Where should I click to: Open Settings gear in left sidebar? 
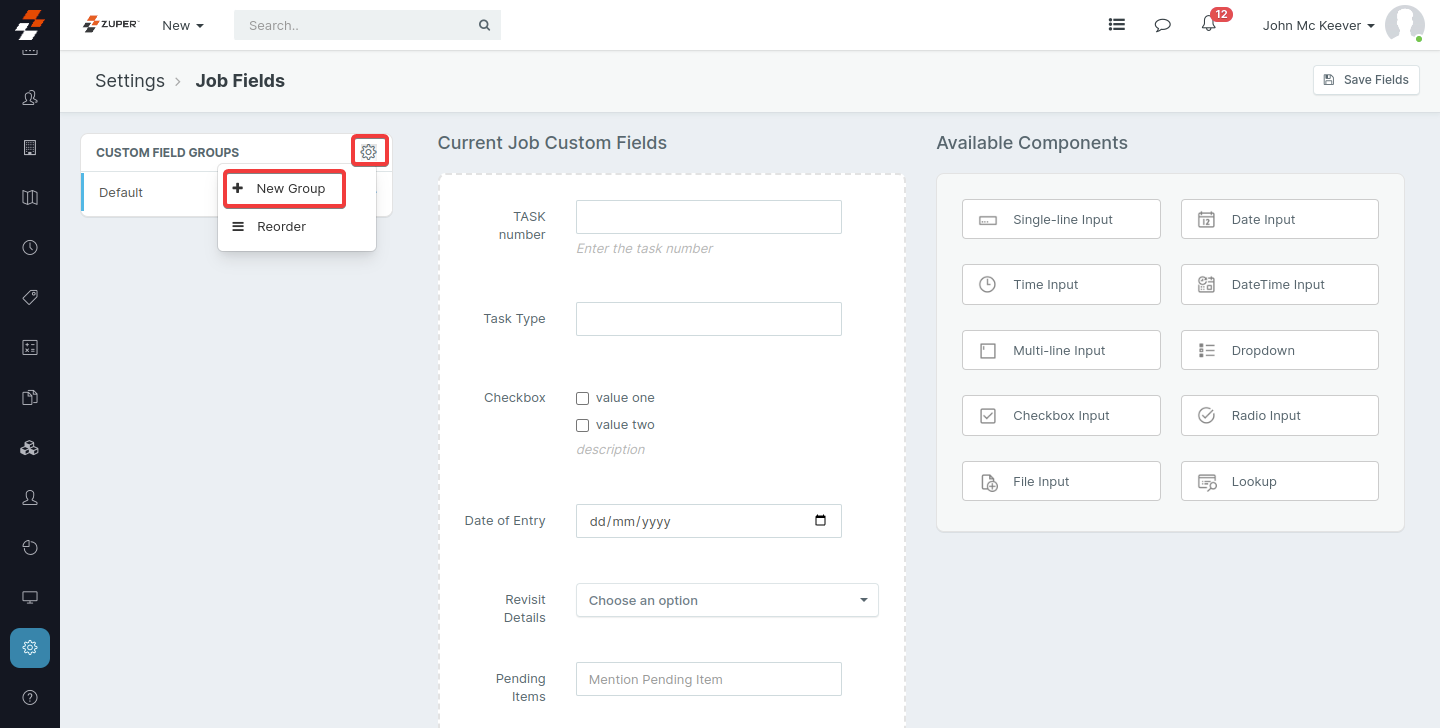tap(30, 647)
